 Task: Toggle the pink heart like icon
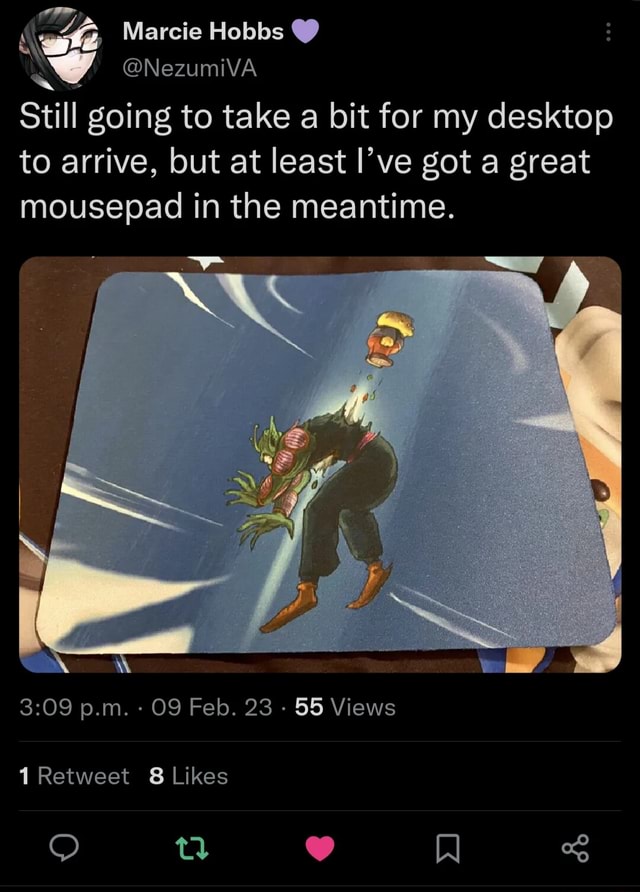[320, 848]
